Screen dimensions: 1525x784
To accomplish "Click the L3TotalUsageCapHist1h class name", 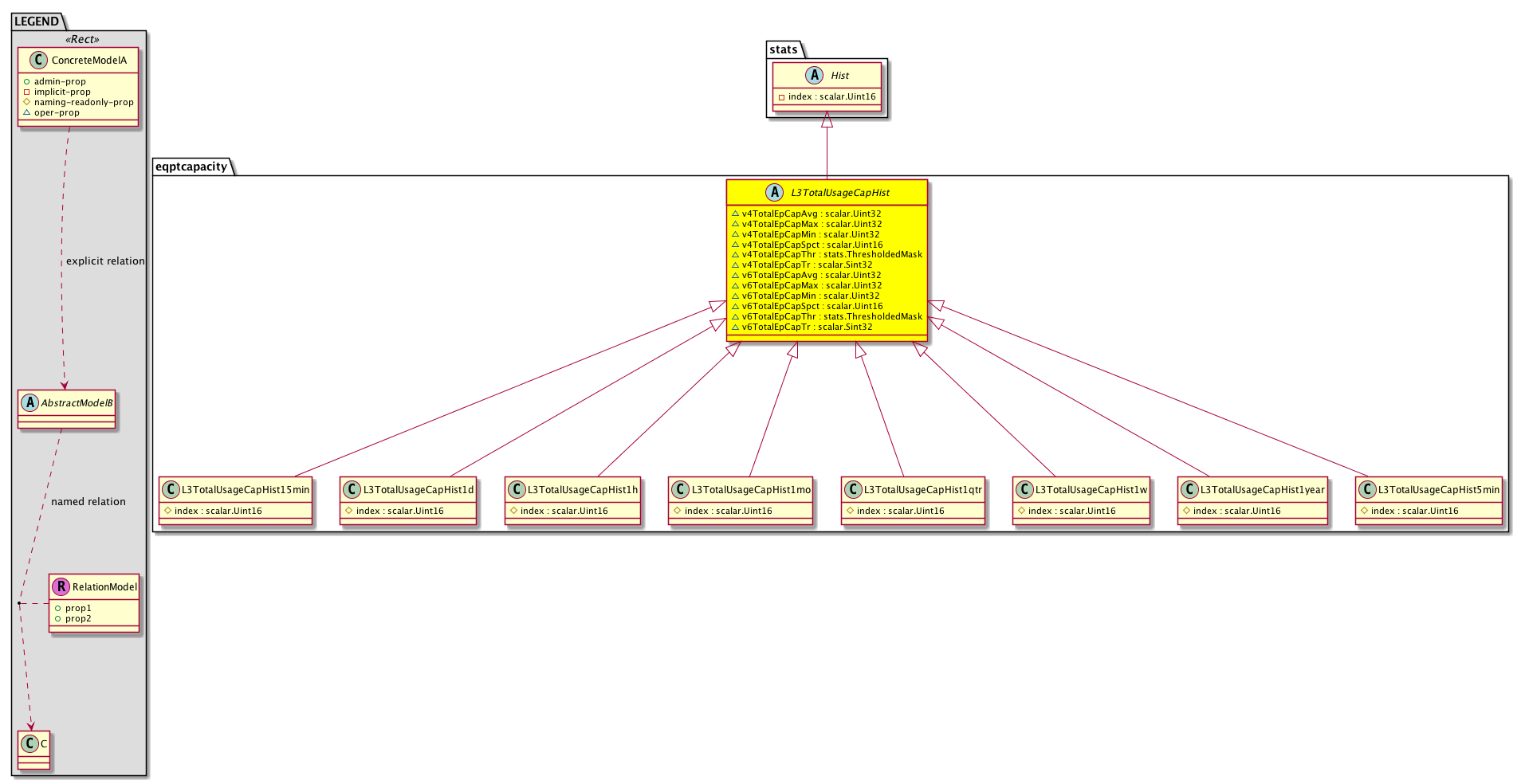I will click(583, 490).
